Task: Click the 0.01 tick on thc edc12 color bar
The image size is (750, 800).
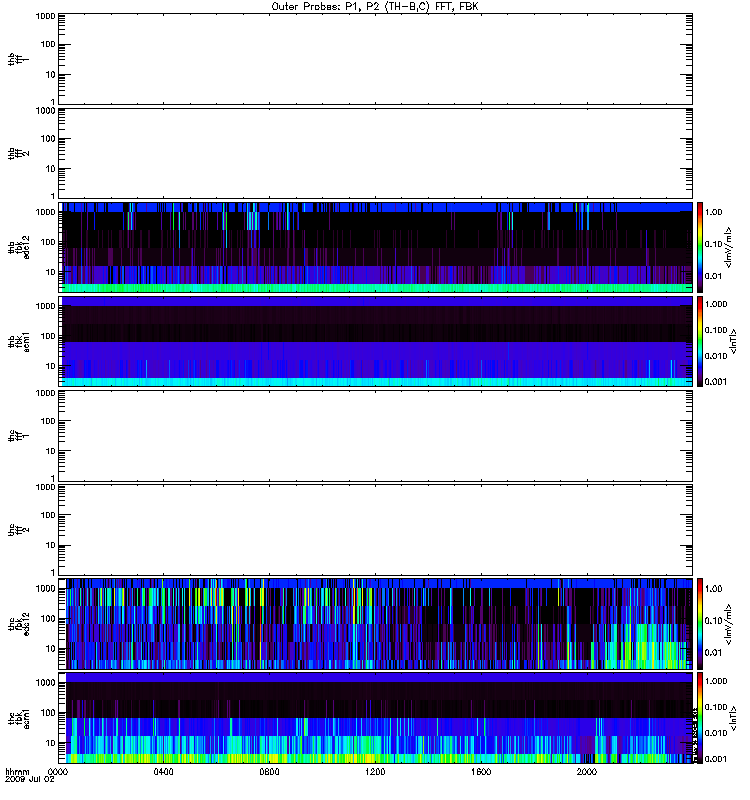Action: click(713, 653)
